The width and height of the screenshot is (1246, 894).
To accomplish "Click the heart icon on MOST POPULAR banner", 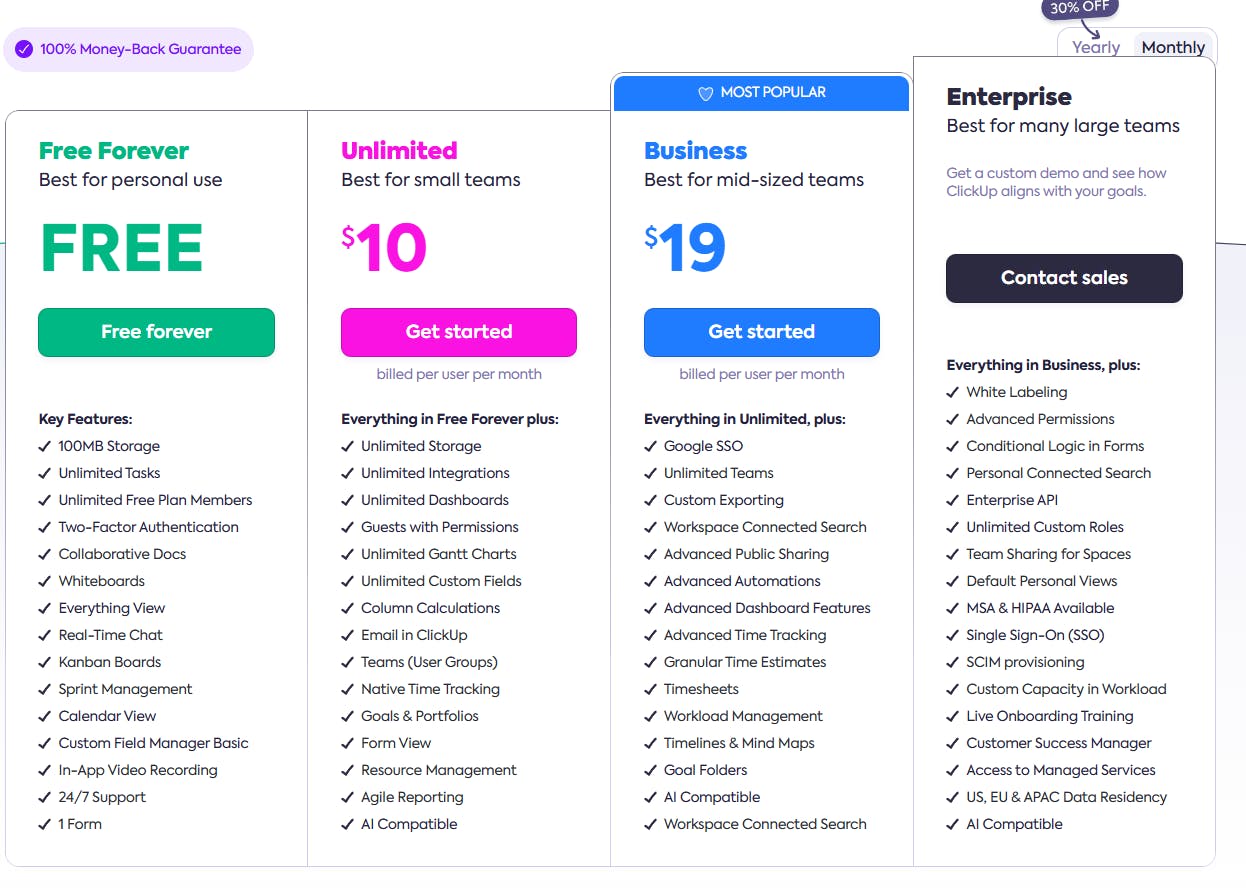I will click(x=706, y=92).
